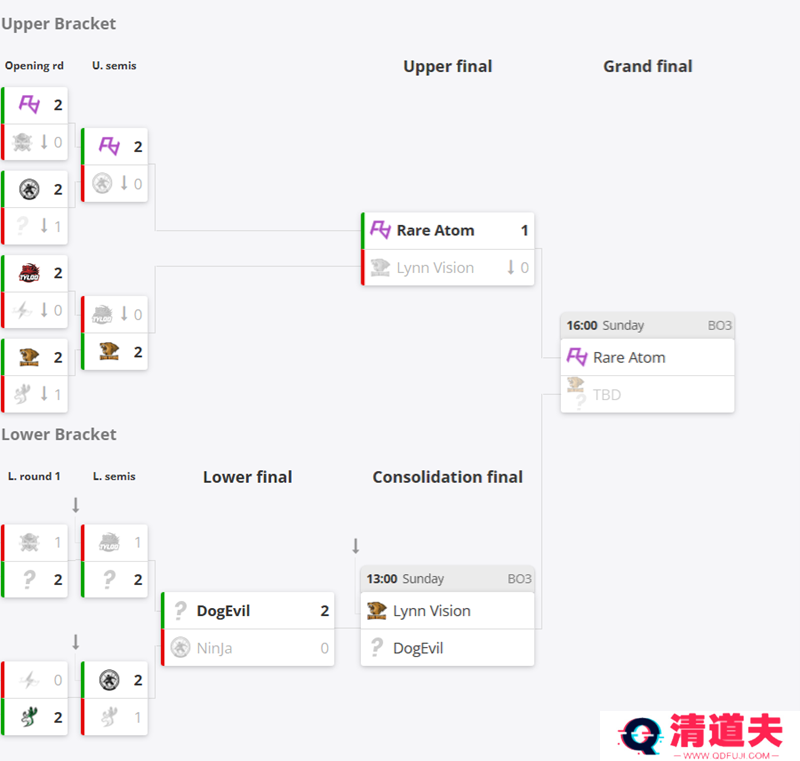Click the drop-down arrow above Consolidation final

coord(356,546)
